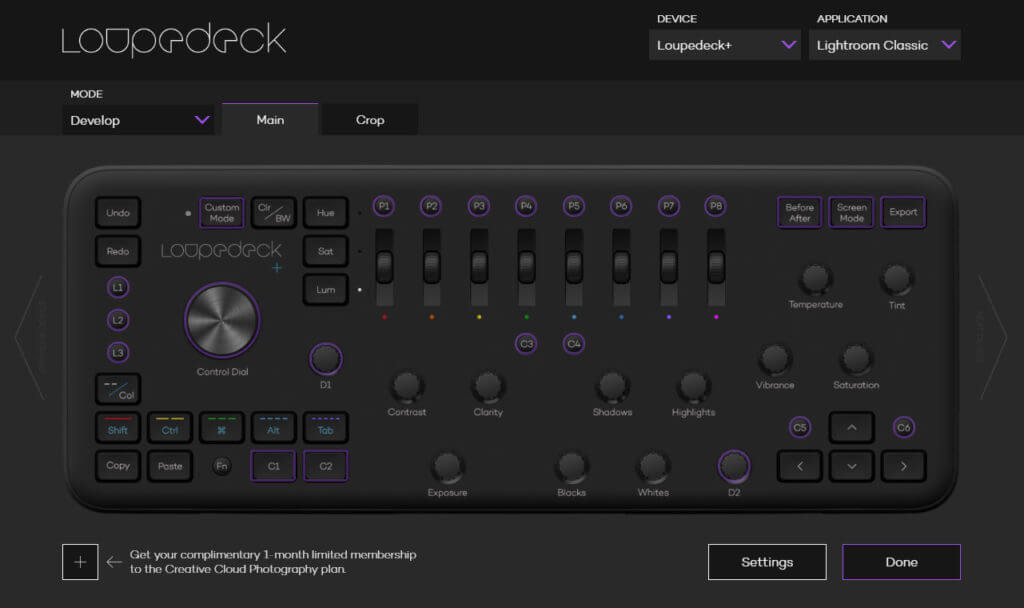Click the C3 circular button

526,344
